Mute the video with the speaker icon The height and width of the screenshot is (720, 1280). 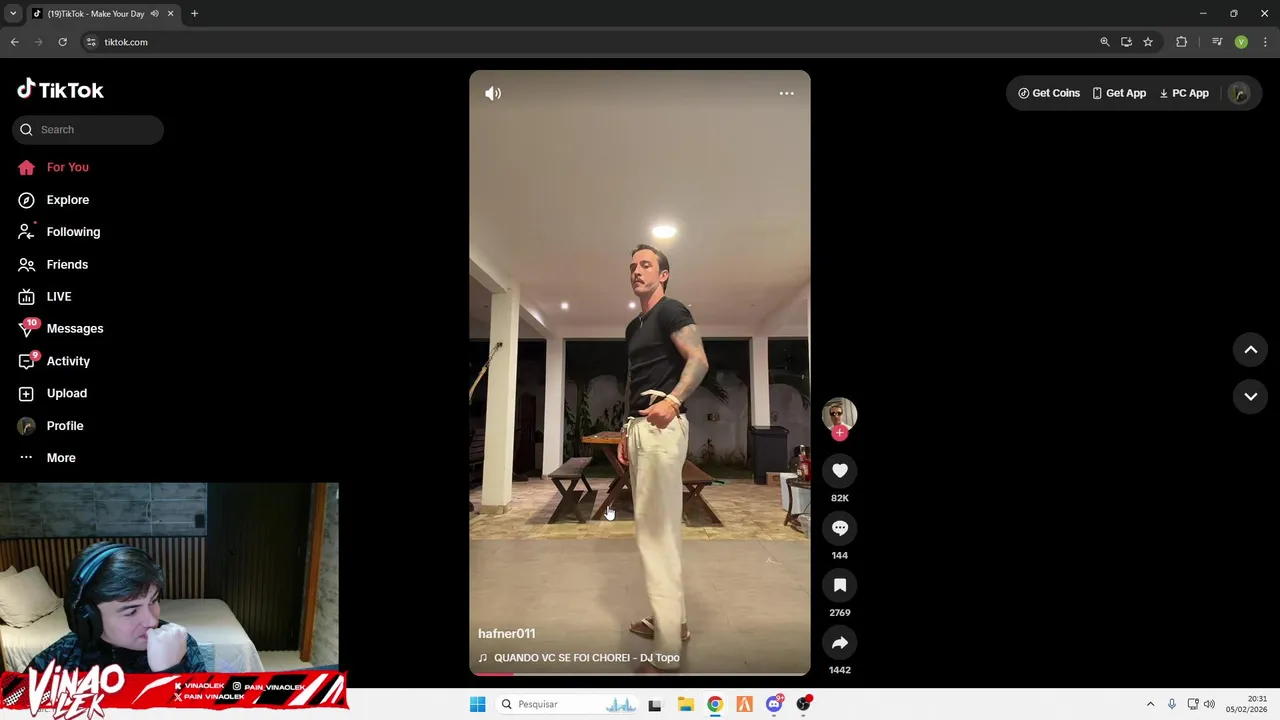(x=493, y=93)
